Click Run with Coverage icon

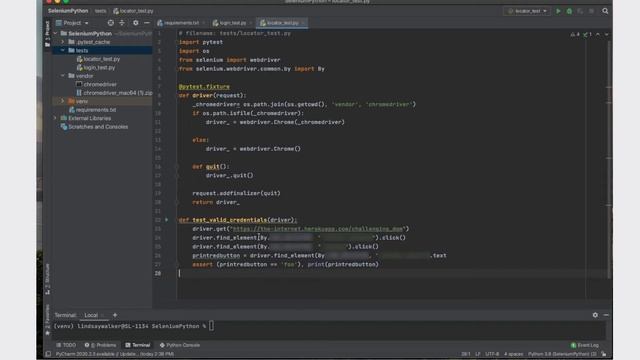tap(580, 11)
